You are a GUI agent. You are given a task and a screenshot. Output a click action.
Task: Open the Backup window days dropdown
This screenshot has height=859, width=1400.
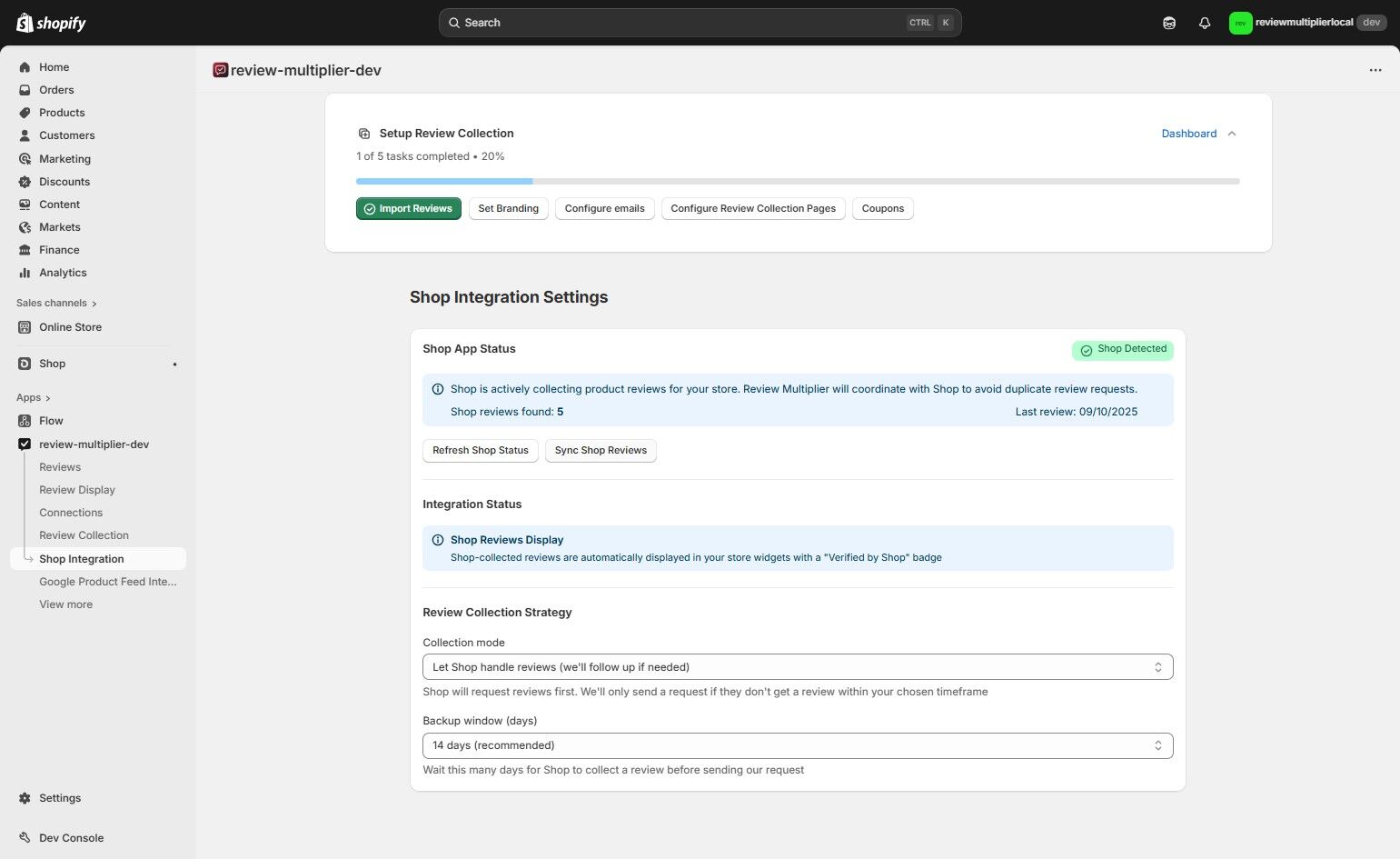797,744
